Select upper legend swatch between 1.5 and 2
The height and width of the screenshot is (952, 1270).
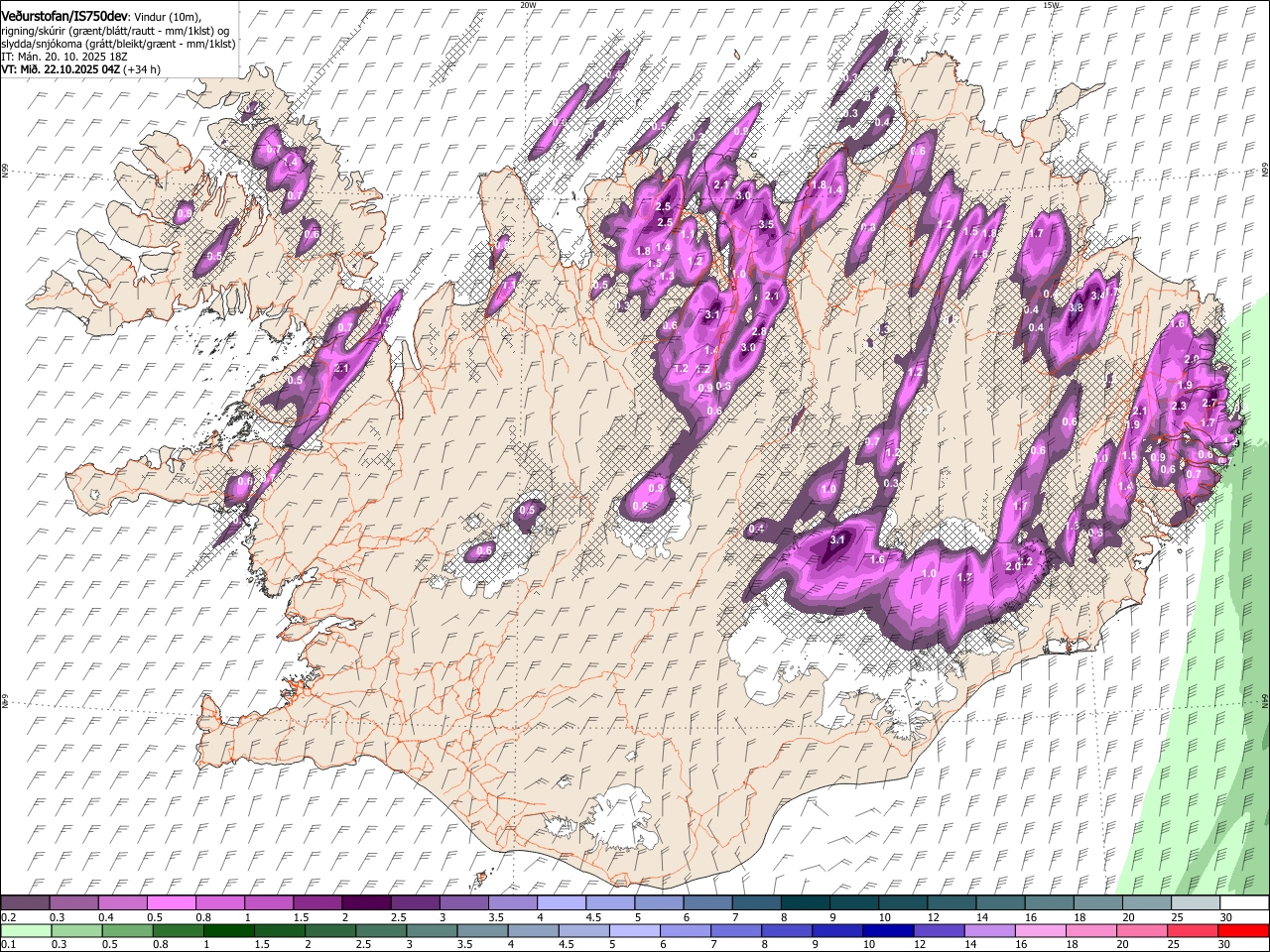[317, 903]
